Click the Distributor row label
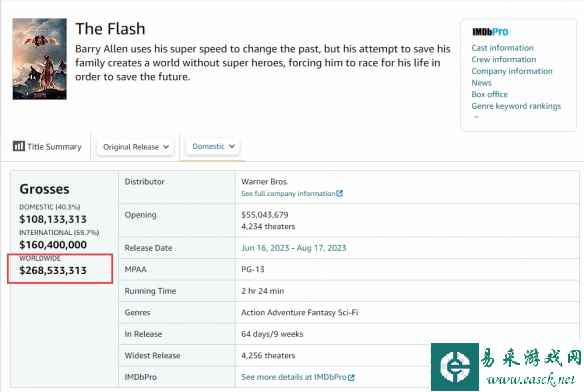 pos(145,181)
